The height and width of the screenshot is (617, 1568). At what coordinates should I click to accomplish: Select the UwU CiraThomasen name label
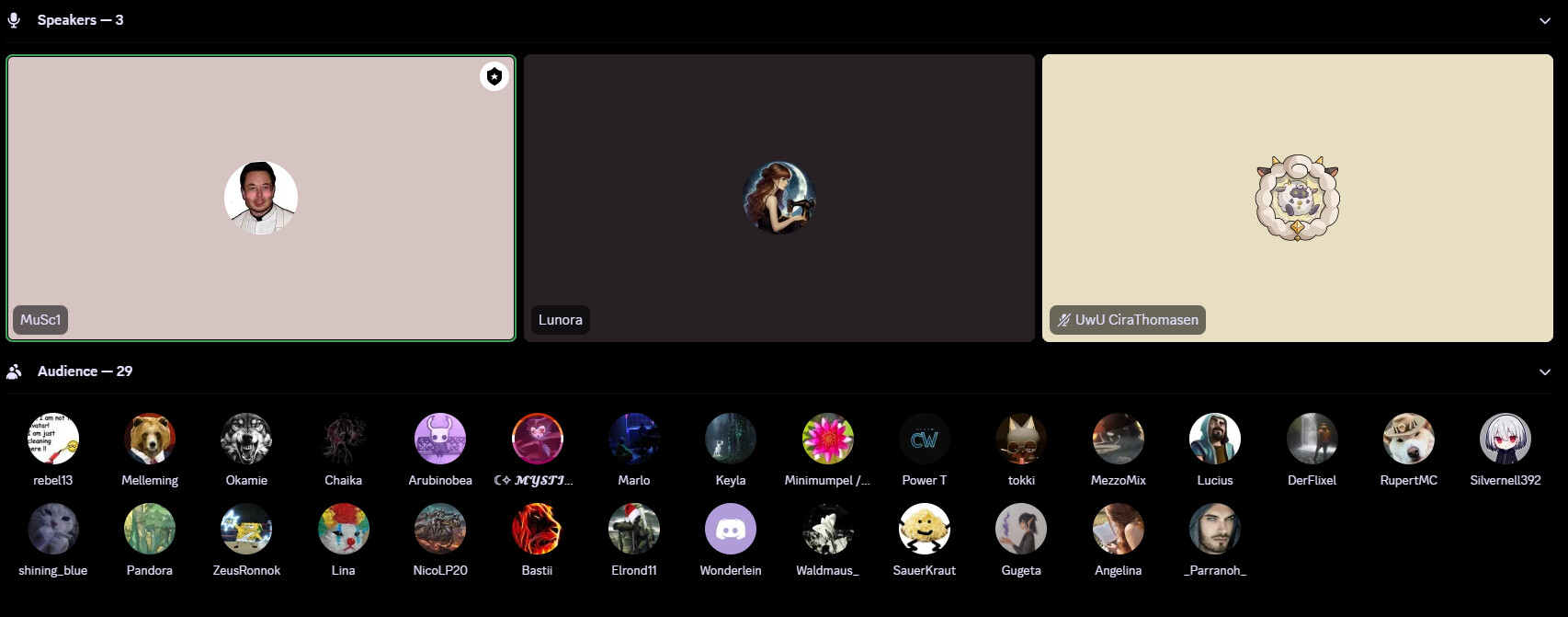(1136, 320)
